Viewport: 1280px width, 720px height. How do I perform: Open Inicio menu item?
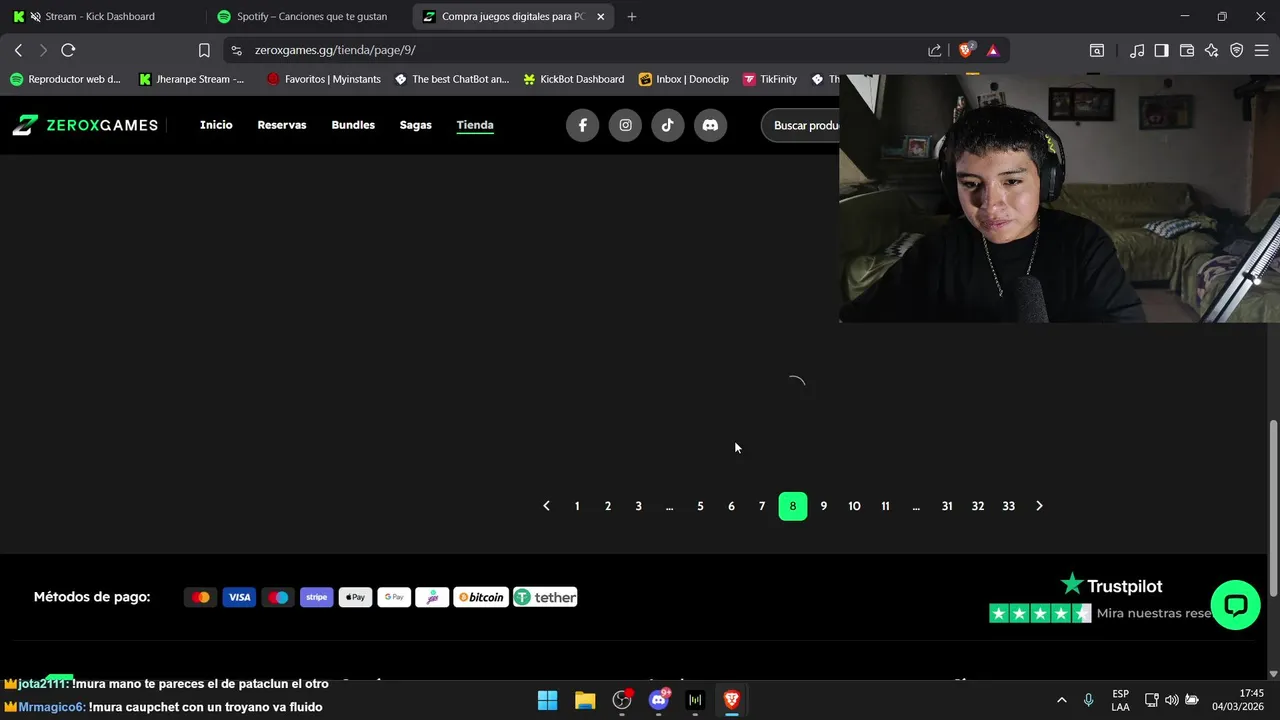pos(216,125)
